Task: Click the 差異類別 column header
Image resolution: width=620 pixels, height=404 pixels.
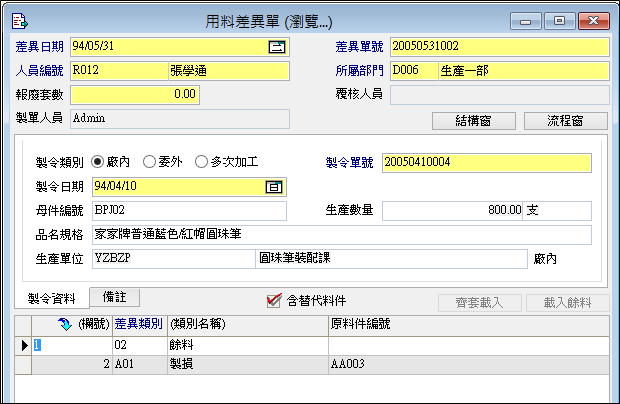Action: (x=139, y=325)
